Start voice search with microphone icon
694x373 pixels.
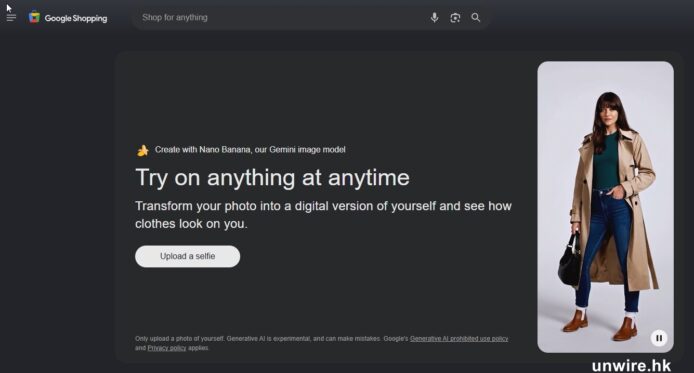pyautogui.click(x=435, y=18)
